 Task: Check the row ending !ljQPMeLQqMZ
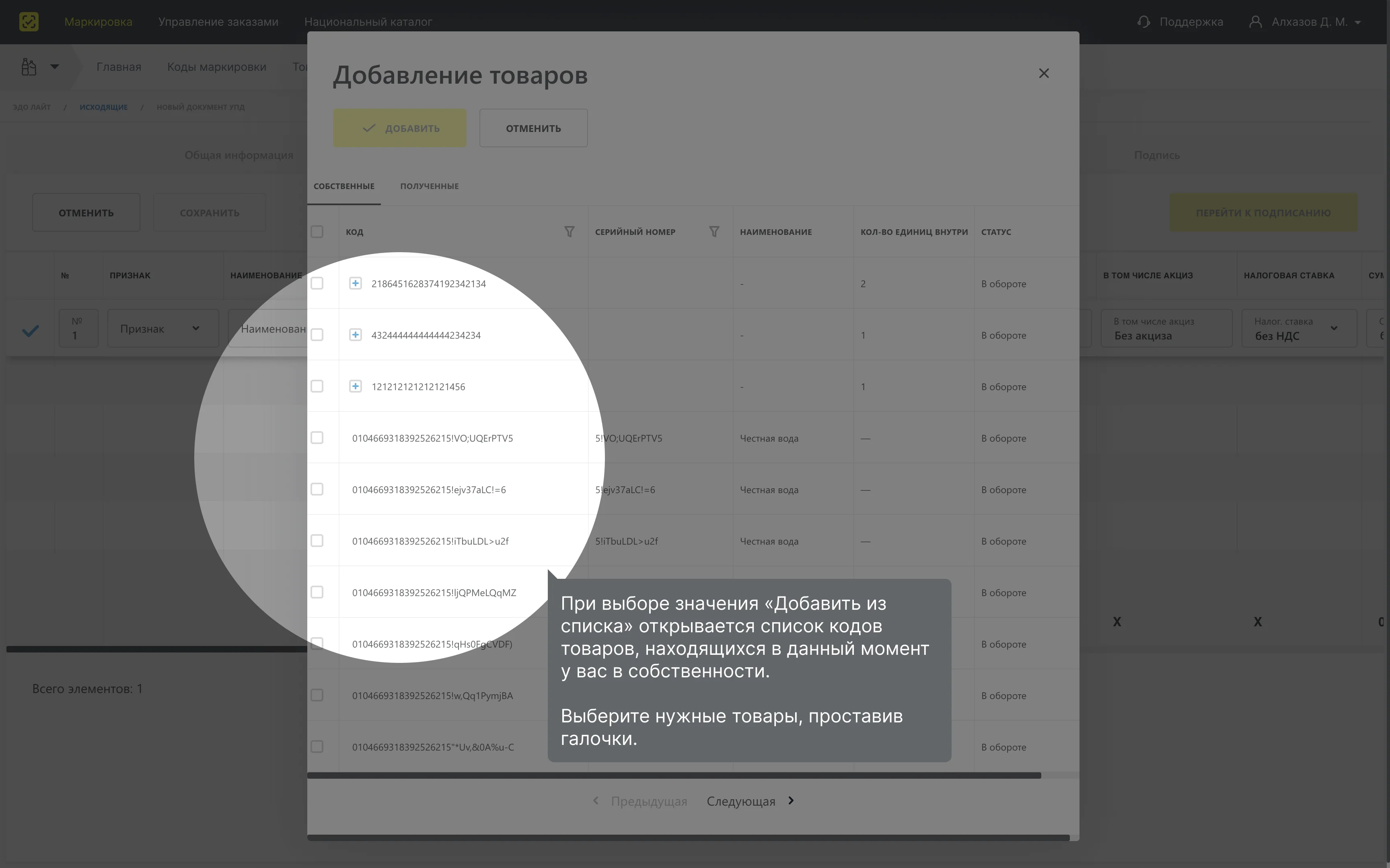pyautogui.click(x=317, y=592)
